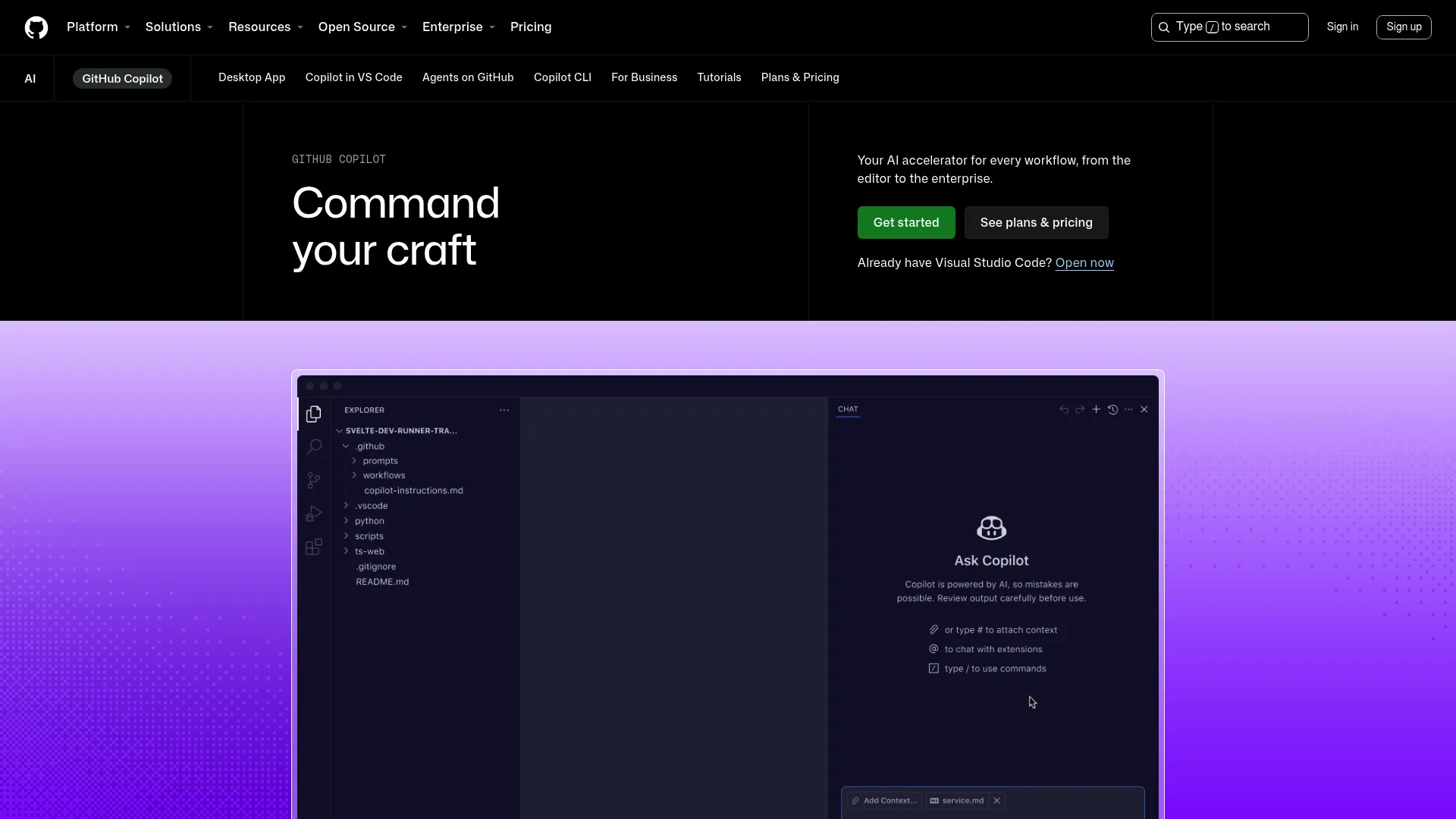Viewport: 1456px width, 819px height.
Task: Click the Sign in link
Action: click(1342, 27)
